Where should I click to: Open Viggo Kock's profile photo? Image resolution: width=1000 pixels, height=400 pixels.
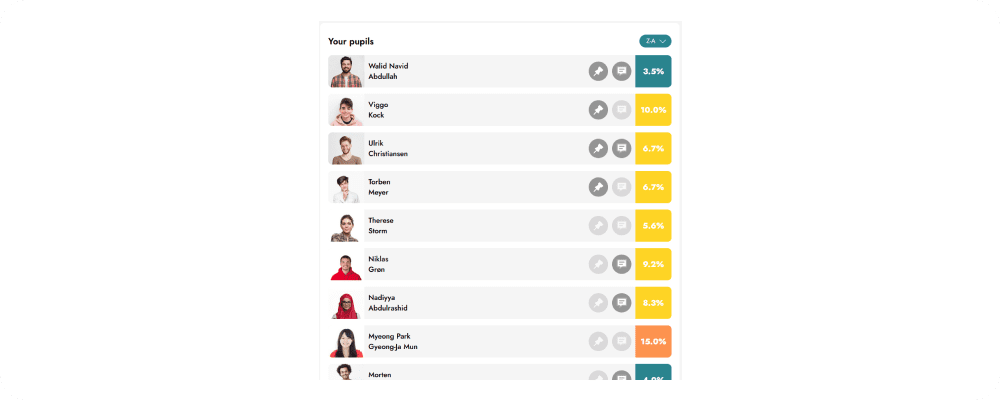[x=346, y=110]
